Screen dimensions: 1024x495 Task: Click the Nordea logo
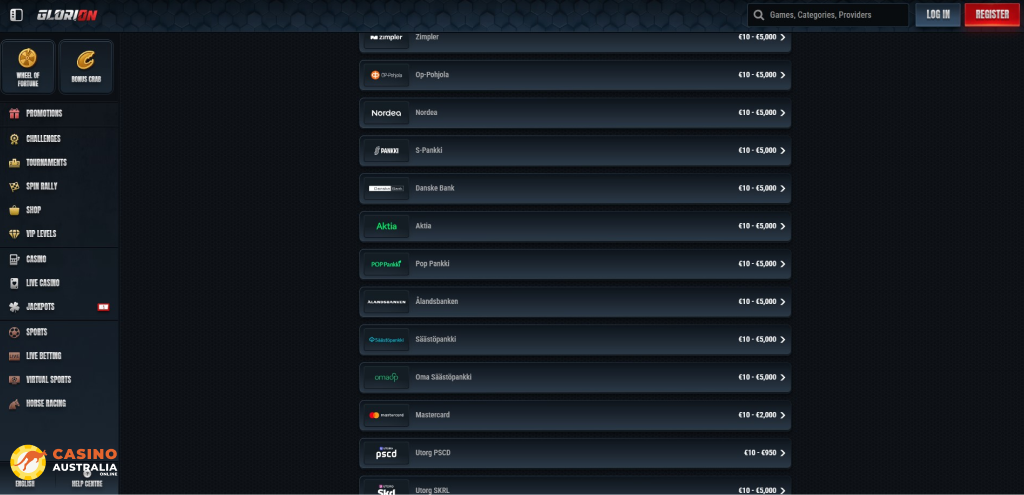[x=387, y=113]
